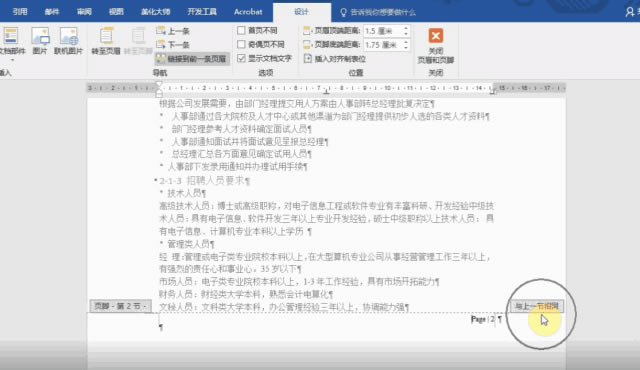The height and width of the screenshot is (370, 640).
Task: Decrease footer distance with down spinner
Action: click(406, 48)
